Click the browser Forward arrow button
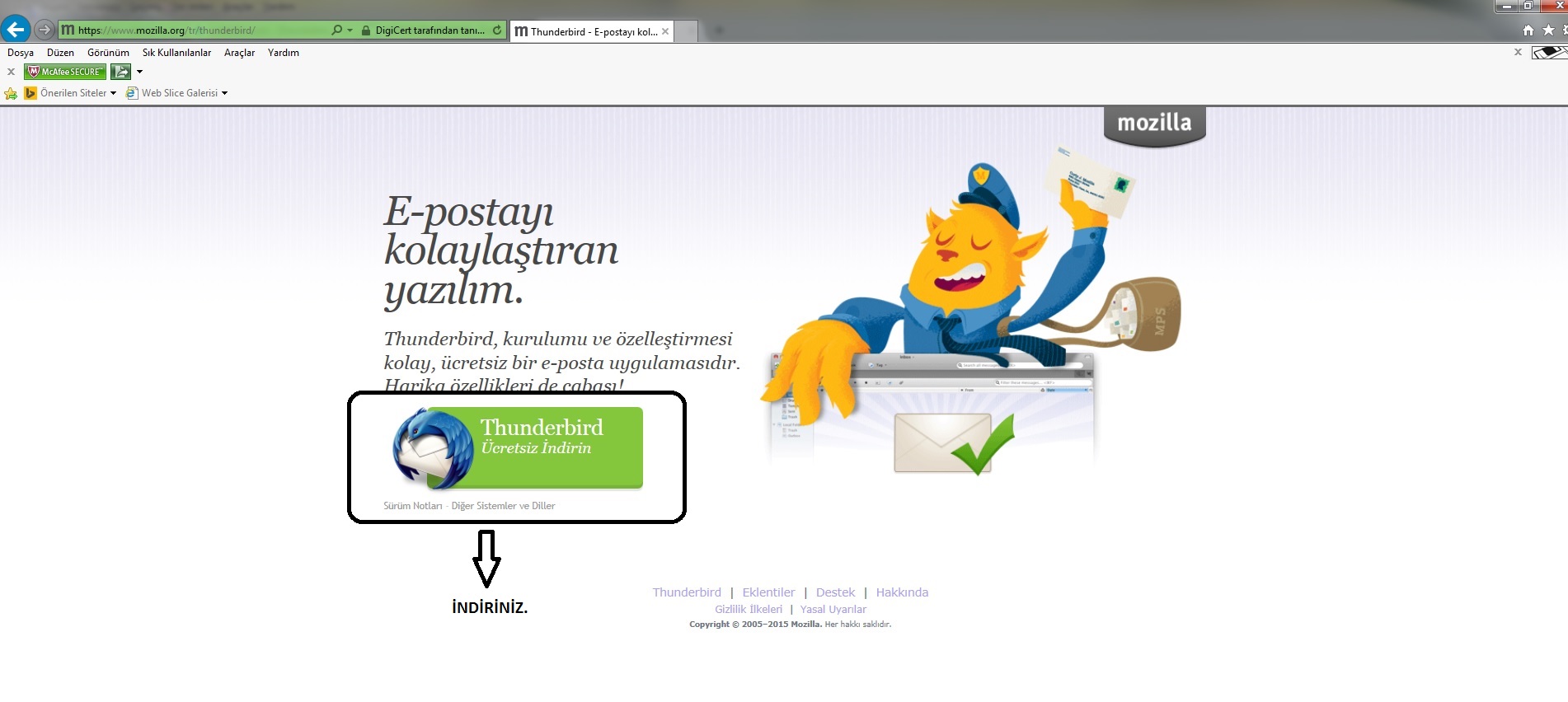Screen dimensions: 1568x702 45,30
